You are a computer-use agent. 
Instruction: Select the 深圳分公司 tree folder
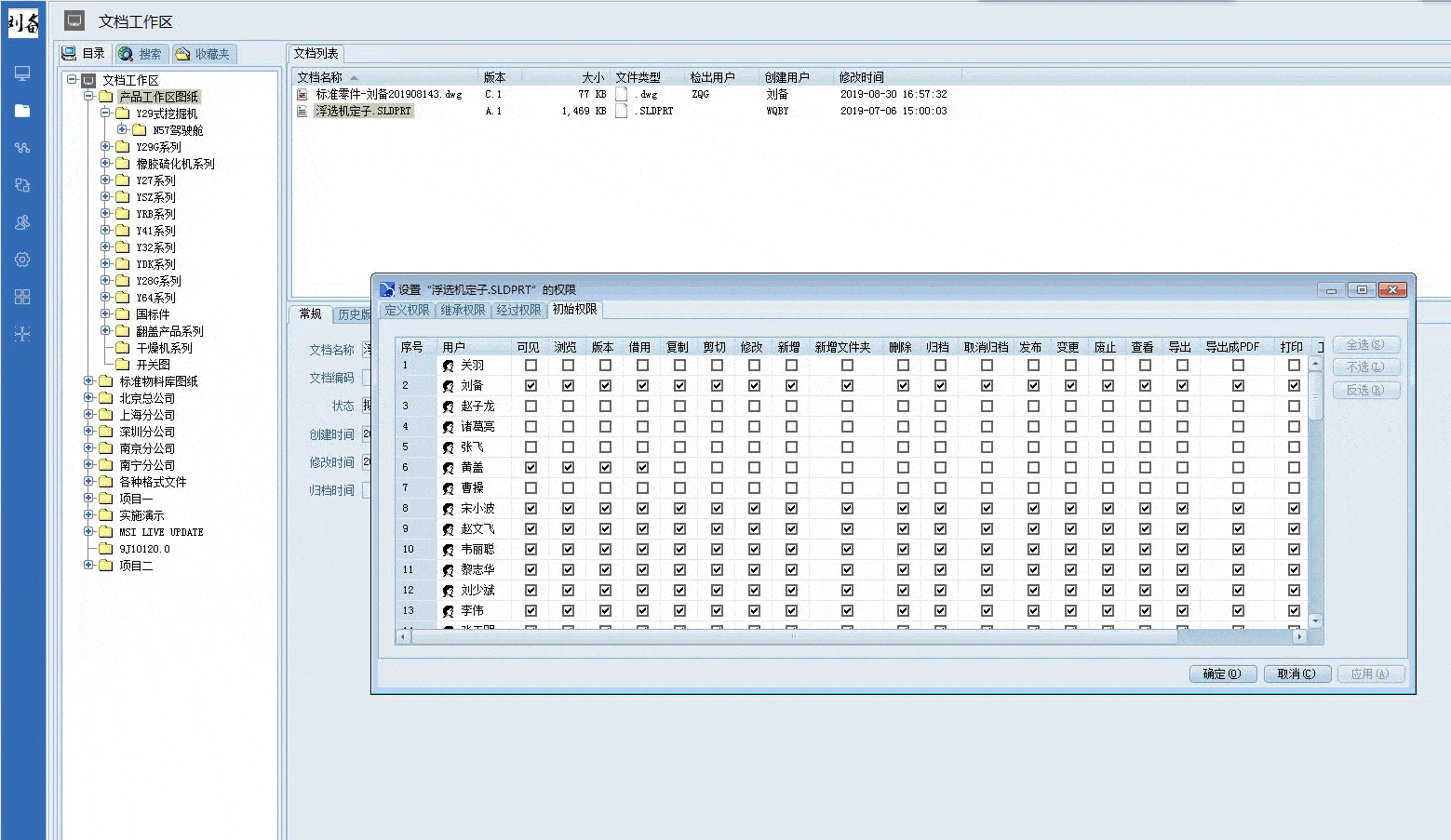[x=147, y=432]
